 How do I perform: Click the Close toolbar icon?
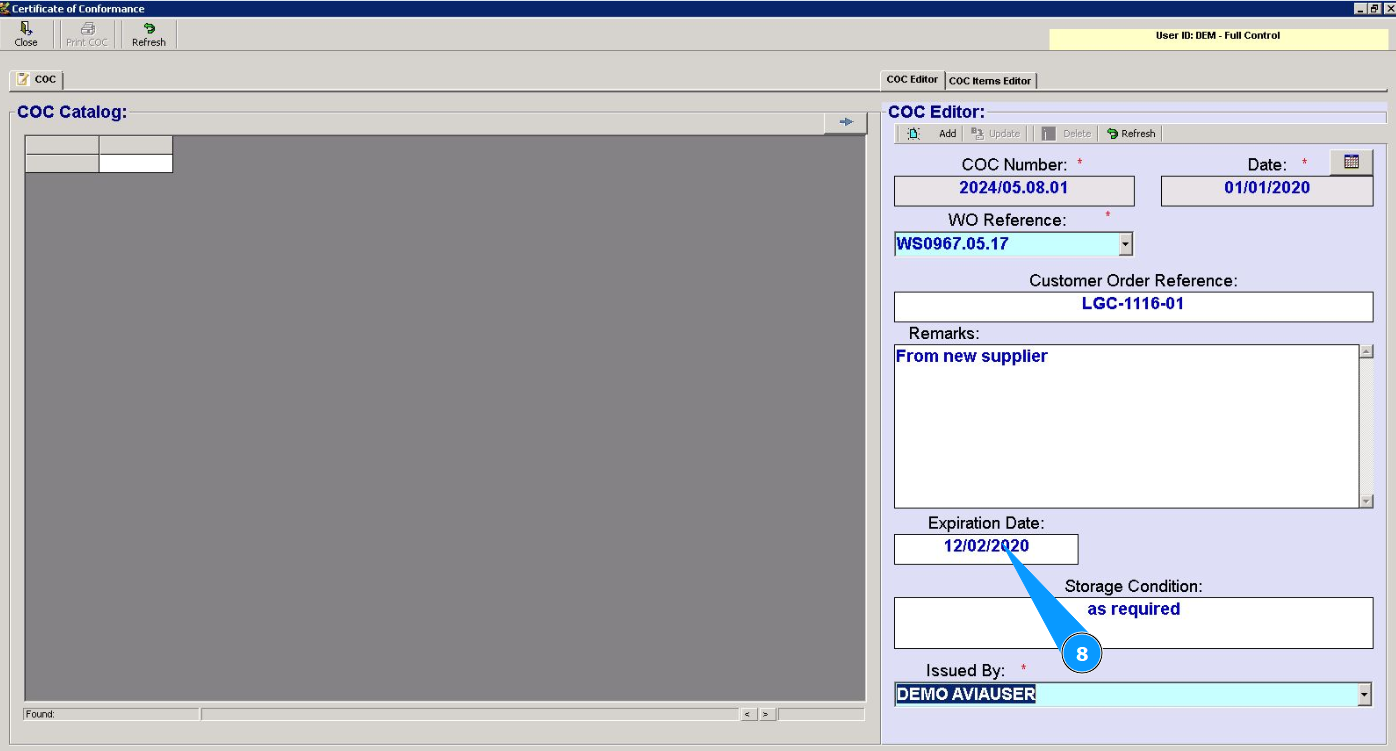[x=26, y=35]
